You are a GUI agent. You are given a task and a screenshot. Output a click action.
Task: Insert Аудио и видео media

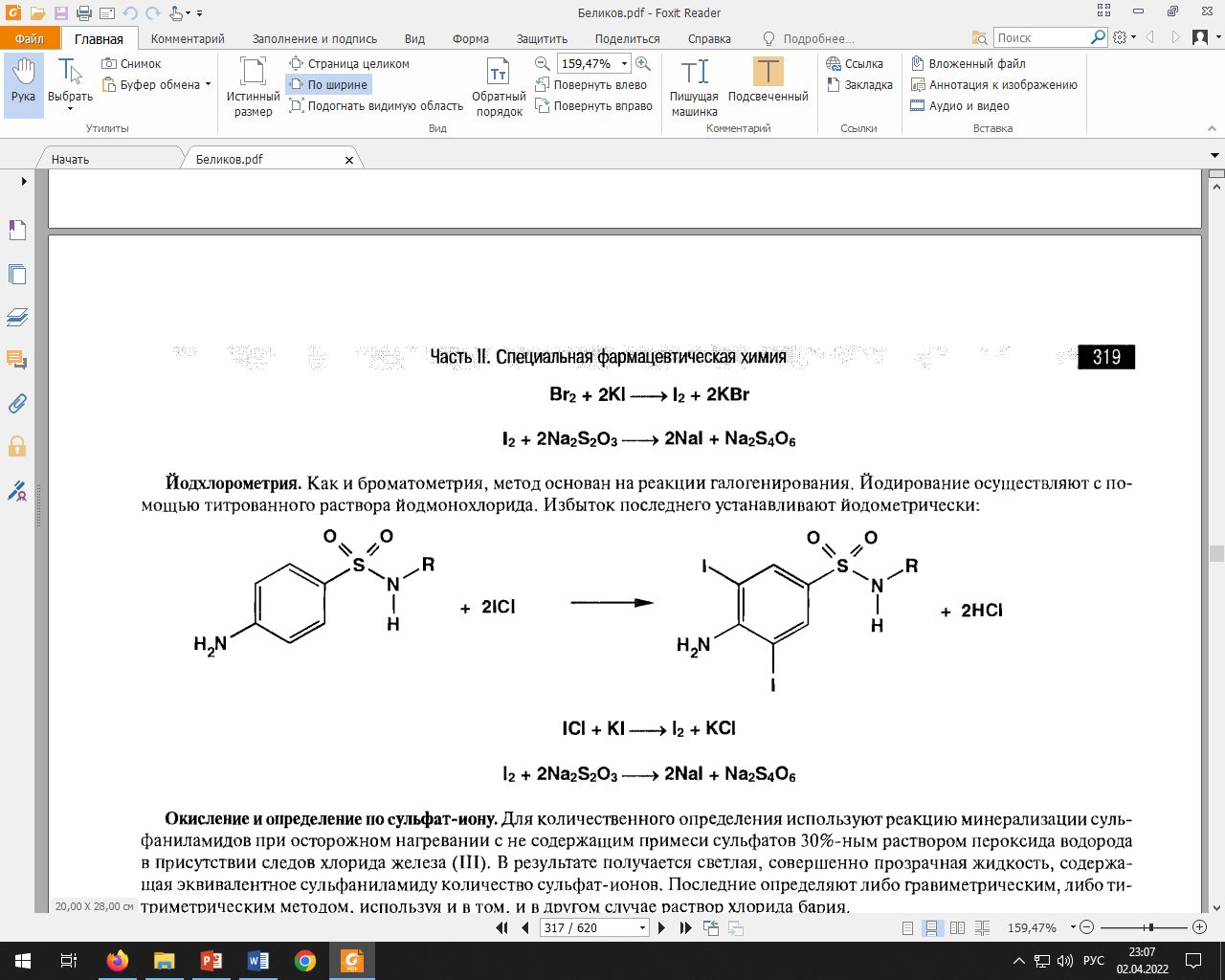coord(960,106)
